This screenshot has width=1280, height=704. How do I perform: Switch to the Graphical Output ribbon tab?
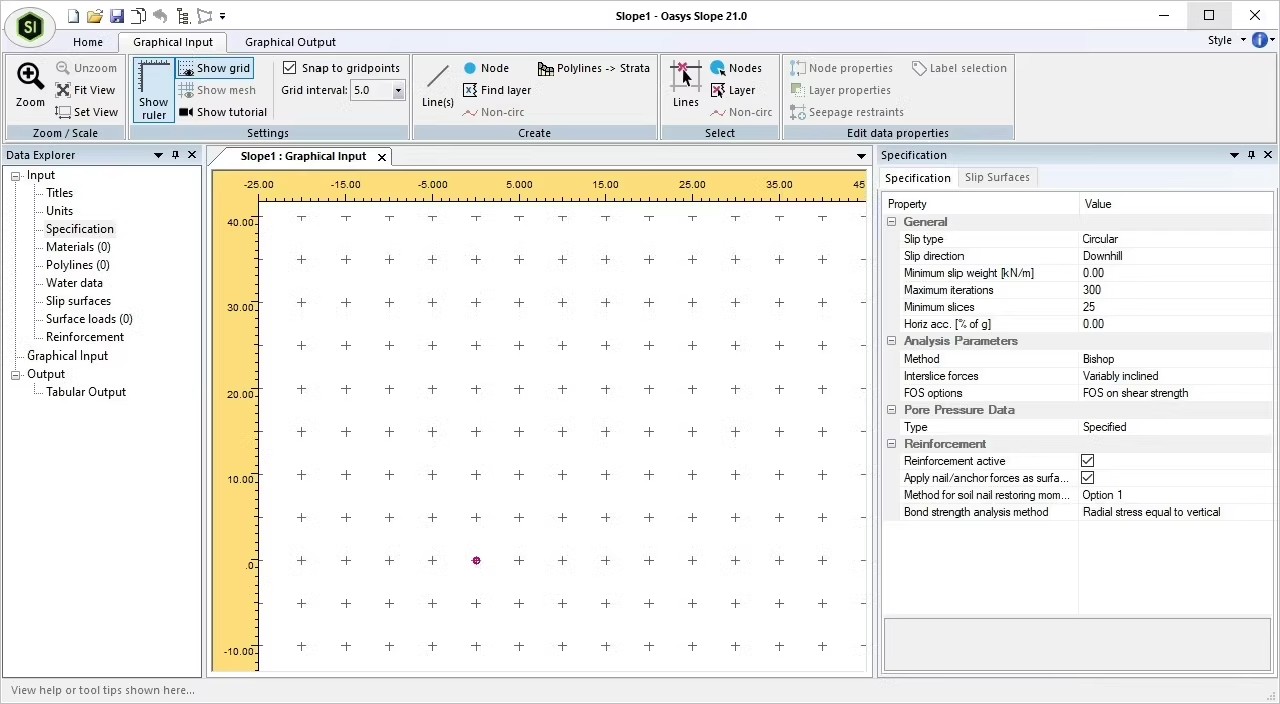(290, 42)
